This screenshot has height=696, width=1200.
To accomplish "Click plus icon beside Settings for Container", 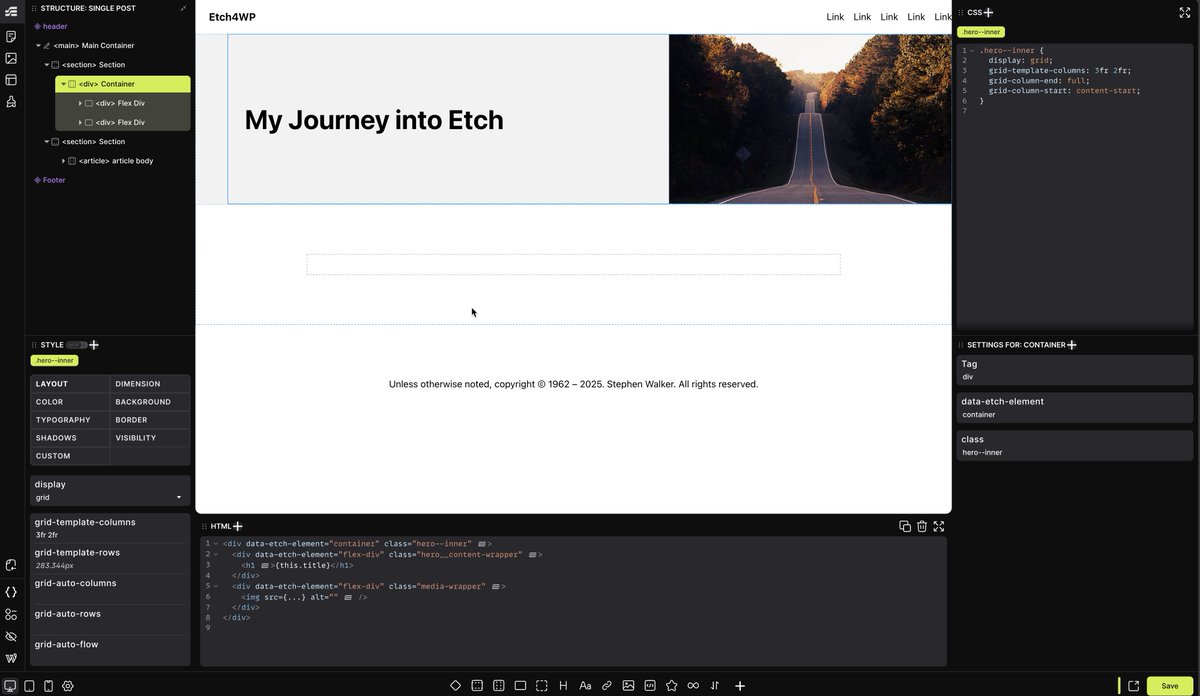I will (x=1072, y=345).
